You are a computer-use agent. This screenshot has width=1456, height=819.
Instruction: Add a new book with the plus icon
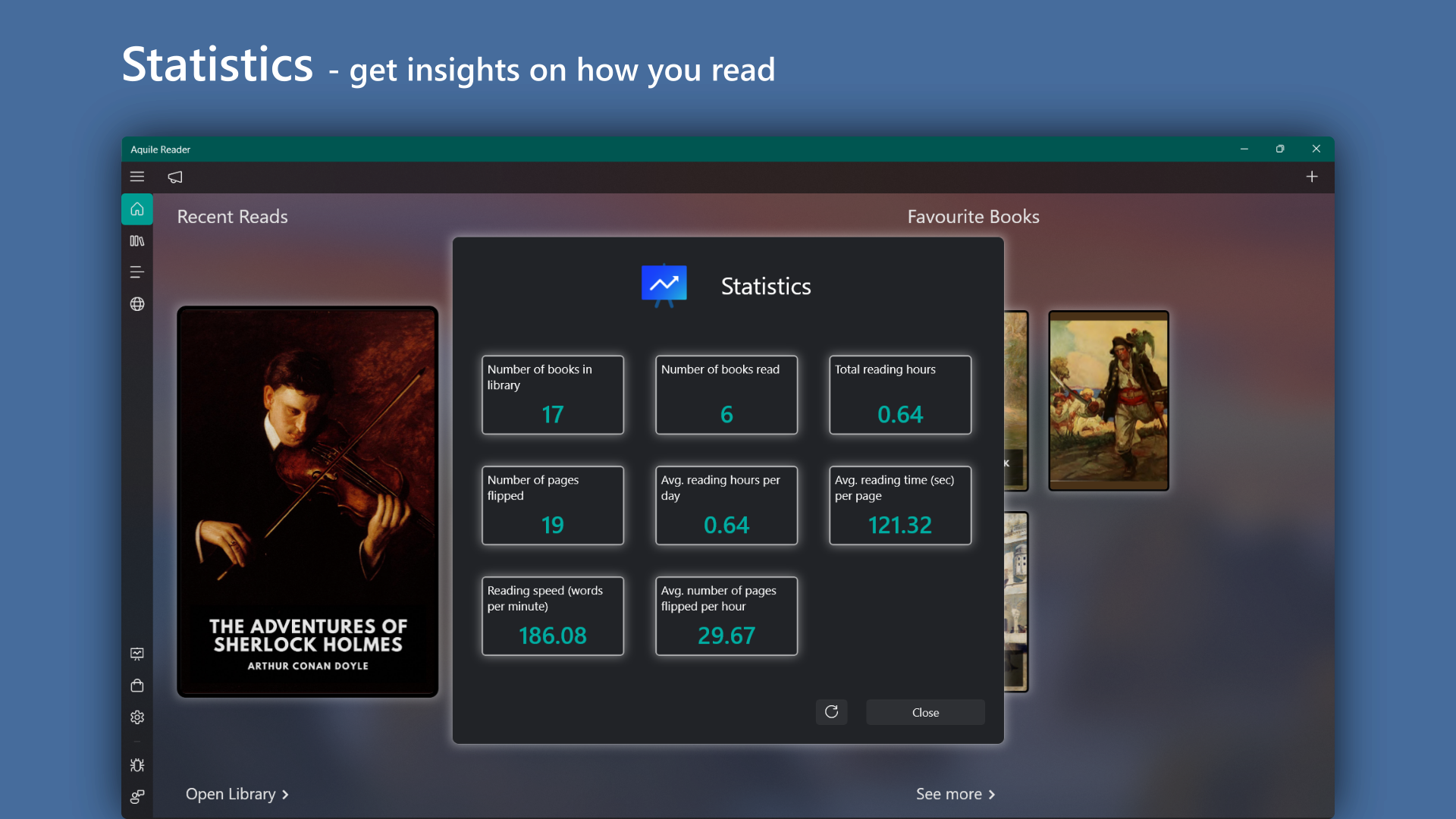(x=1313, y=177)
